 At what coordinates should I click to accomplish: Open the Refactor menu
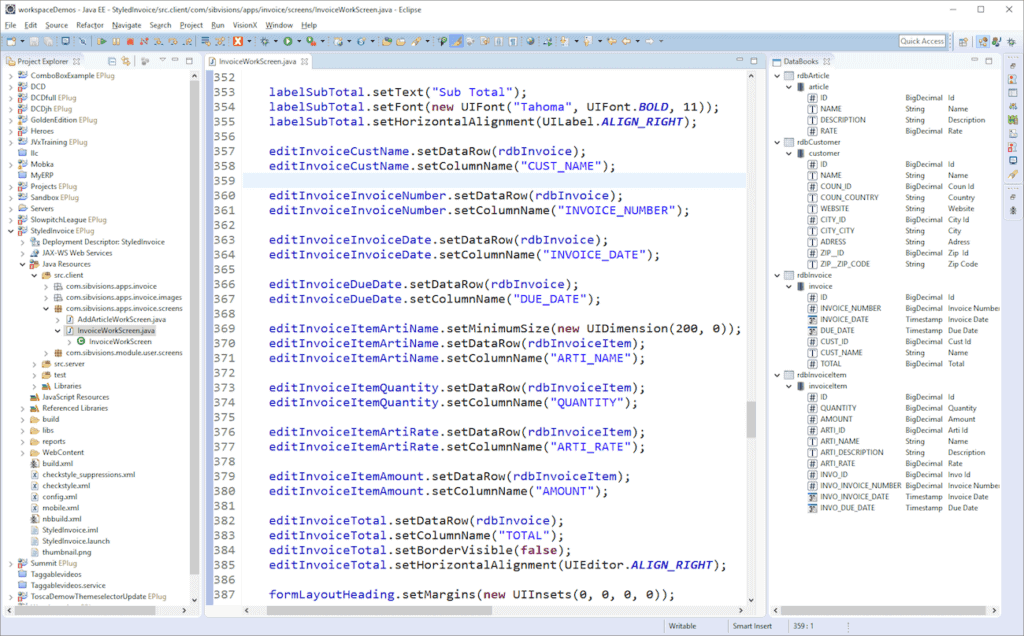coord(89,25)
